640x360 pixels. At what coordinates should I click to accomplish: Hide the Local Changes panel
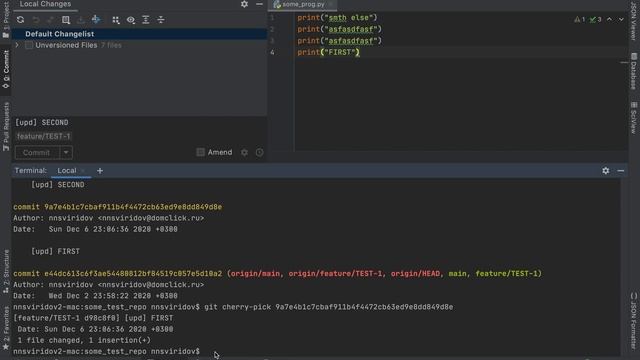(x=259, y=4)
